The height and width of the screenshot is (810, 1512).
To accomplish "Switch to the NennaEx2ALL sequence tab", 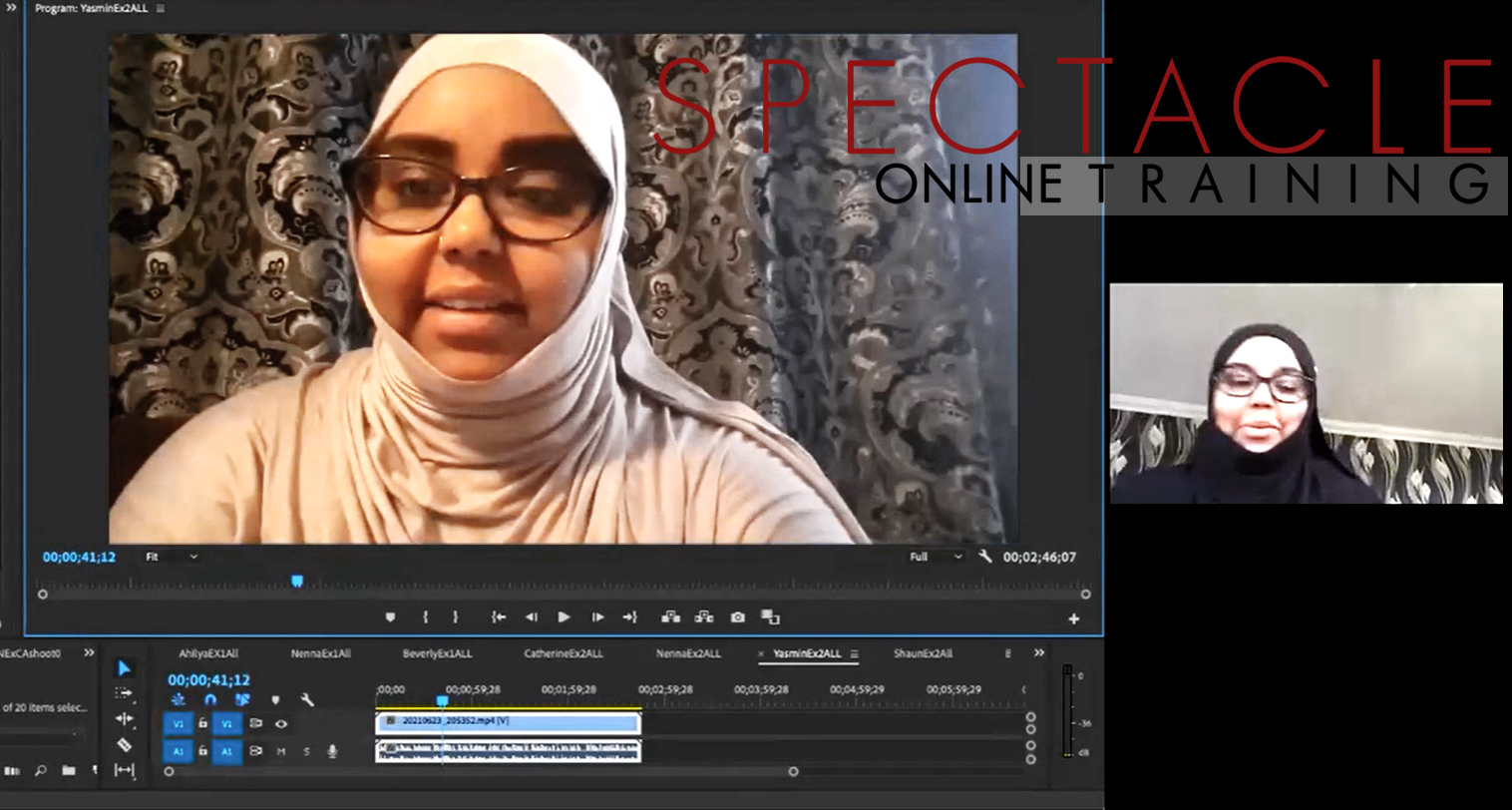I will 688,654.
